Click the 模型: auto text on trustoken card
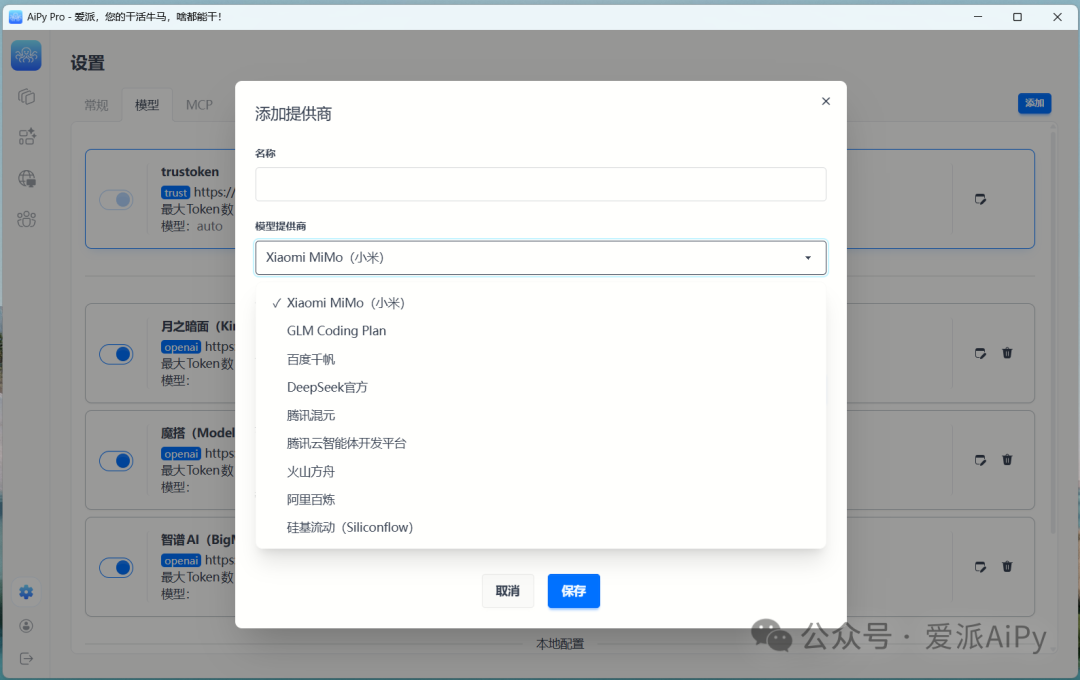The height and width of the screenshot is (680, 1080). click(x=192, y=227)
